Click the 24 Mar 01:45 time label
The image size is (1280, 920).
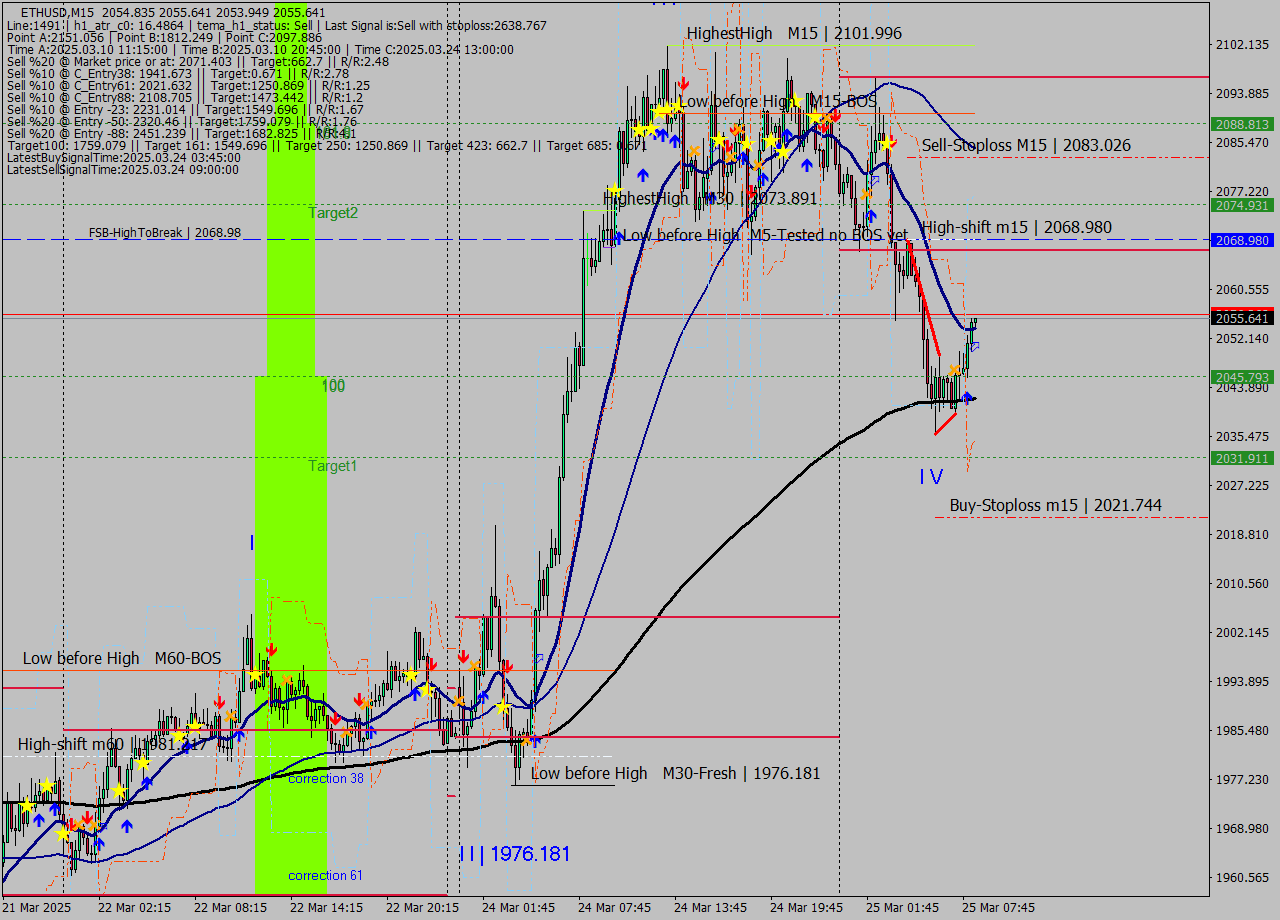click(x=518, y=908)
